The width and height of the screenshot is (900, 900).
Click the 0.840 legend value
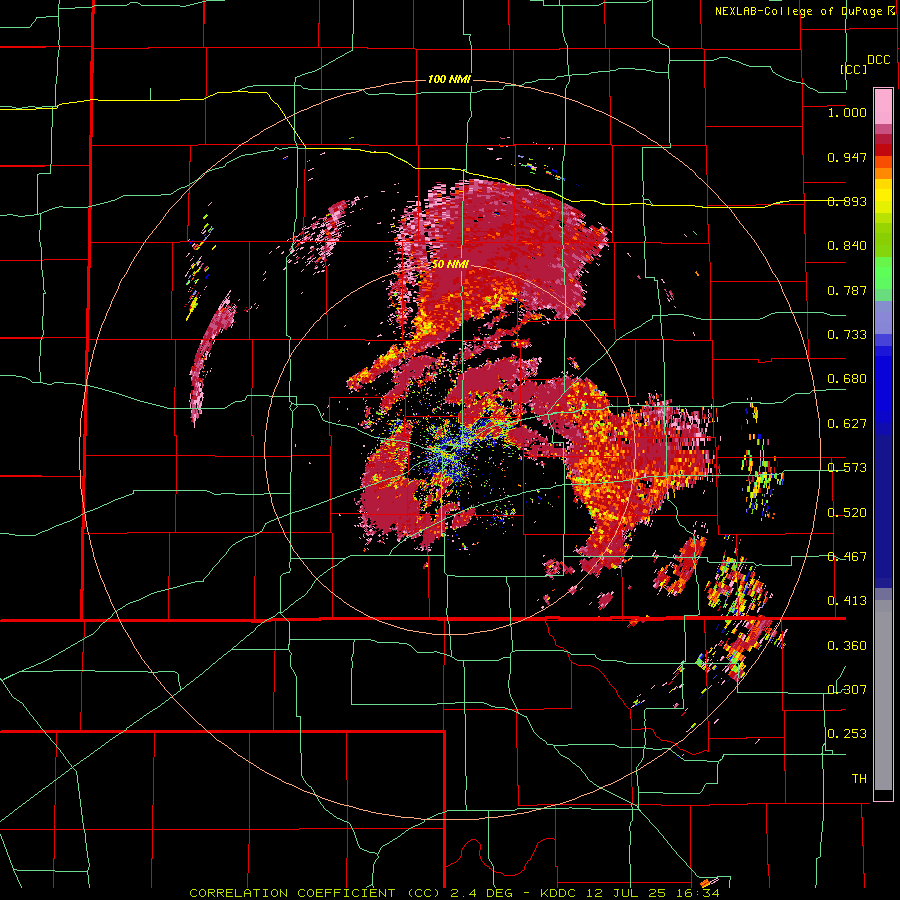[x=847, y=246]
